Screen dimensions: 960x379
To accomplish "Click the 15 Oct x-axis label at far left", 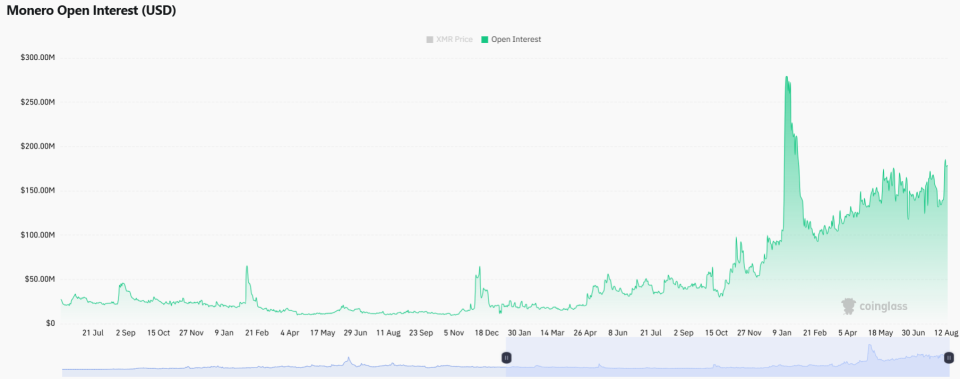I will point(158,333).
